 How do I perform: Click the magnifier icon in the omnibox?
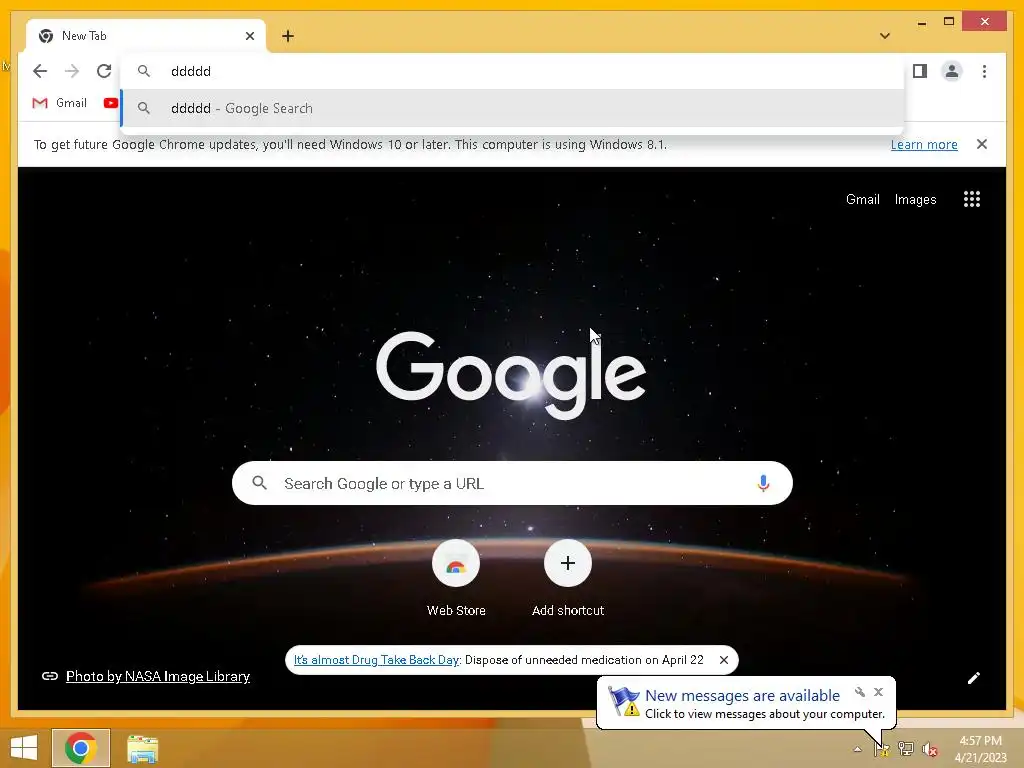point(144,71)
